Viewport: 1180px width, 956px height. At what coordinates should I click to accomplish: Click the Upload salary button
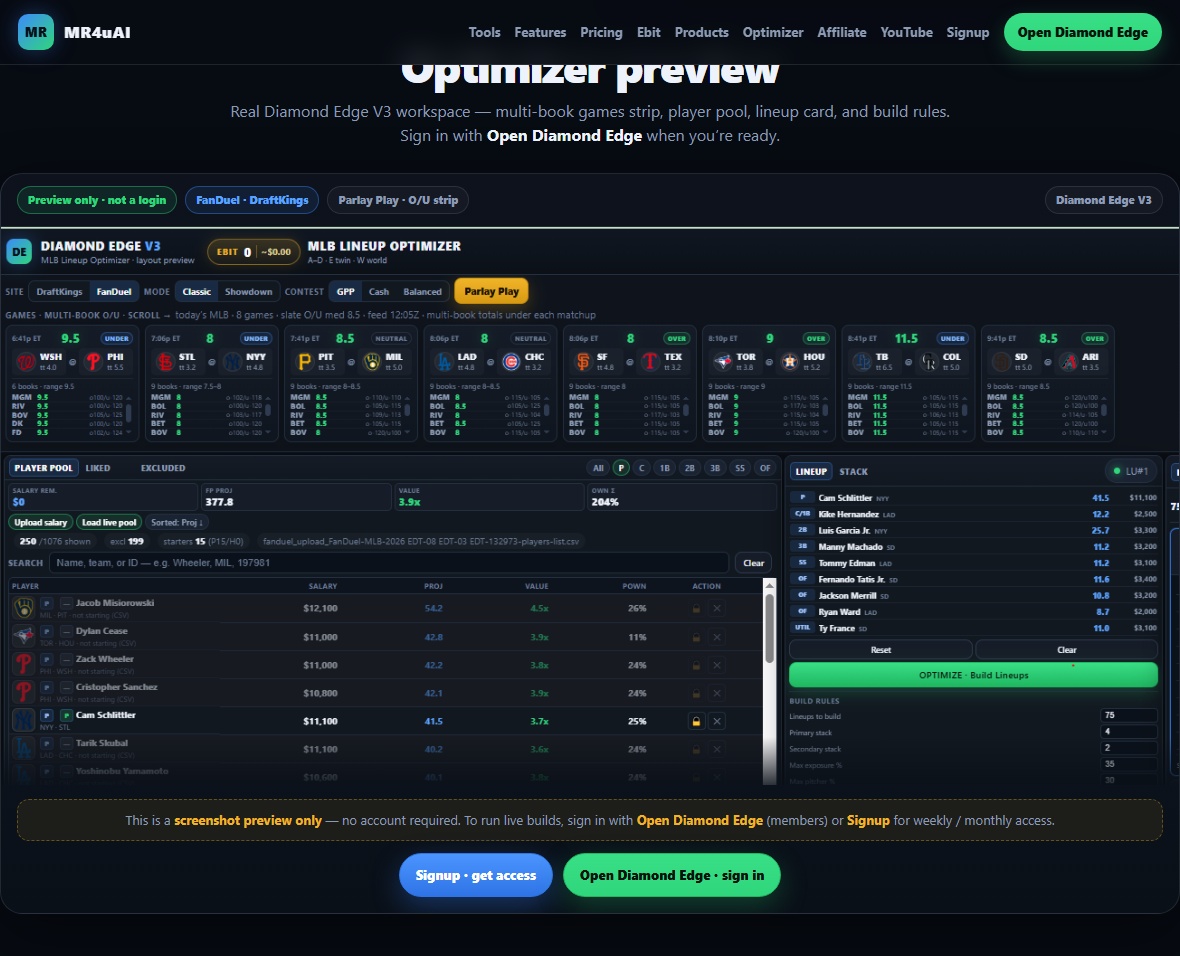pos(41,522)
